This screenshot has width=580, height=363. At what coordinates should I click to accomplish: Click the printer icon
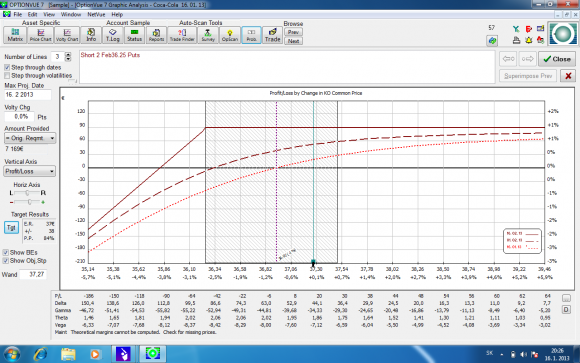(x=516, y=40)
